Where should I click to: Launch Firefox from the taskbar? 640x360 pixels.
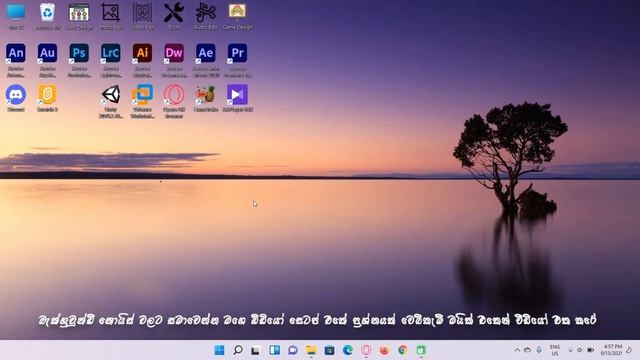384,350
